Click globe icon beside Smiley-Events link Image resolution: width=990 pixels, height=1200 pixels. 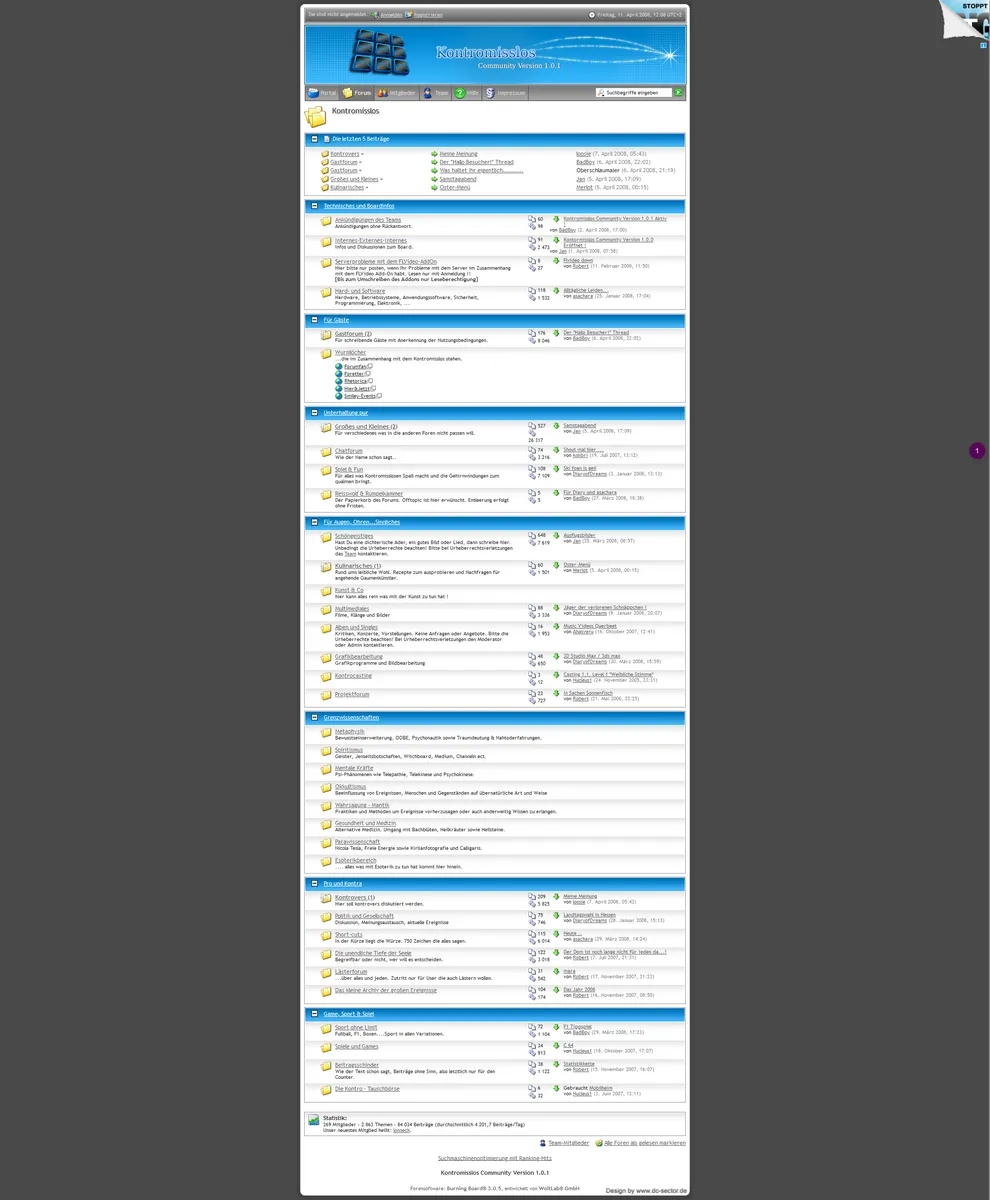point(339,396)
